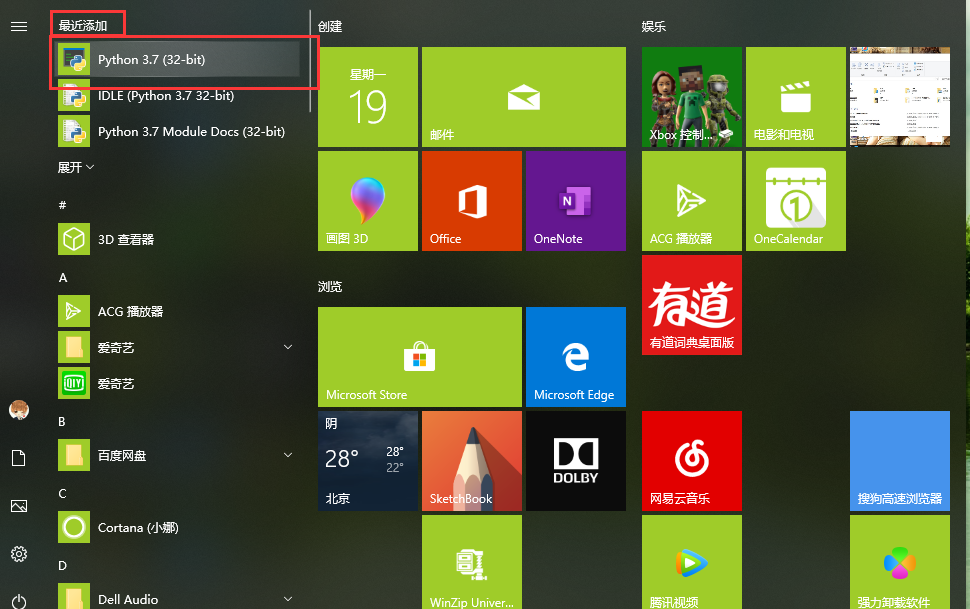Launch the 爱奇艺 app with green icon

coord(178,383)
